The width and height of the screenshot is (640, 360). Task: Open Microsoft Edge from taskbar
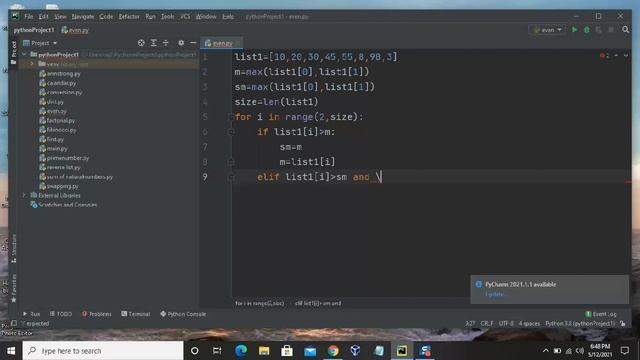point(241,351)
